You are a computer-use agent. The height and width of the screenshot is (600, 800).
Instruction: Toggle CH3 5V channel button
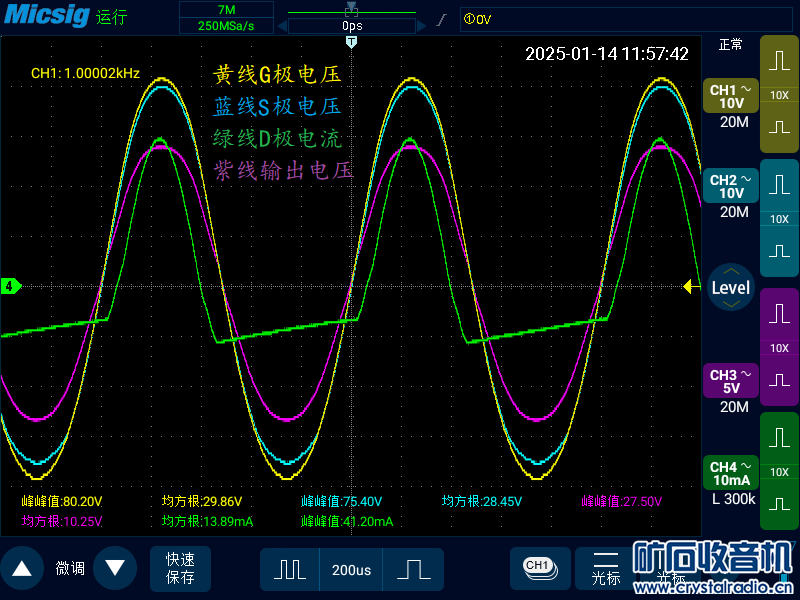click(x=731, y=381)
